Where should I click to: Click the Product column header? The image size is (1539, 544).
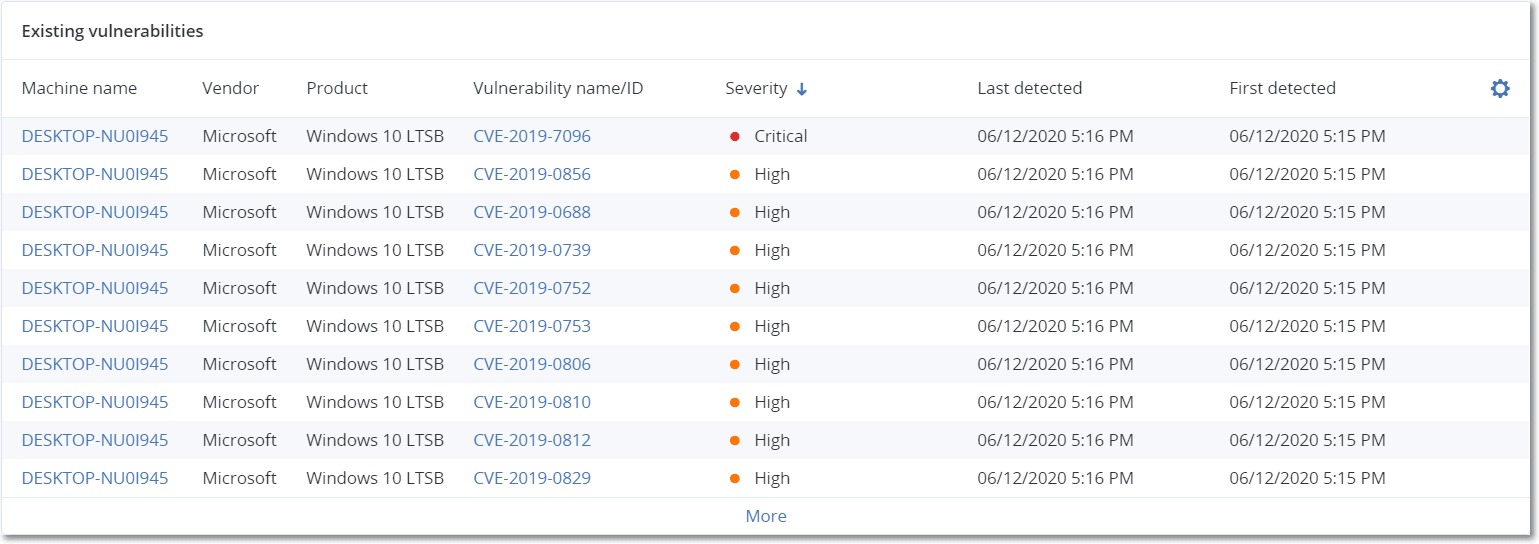[337, 88]
